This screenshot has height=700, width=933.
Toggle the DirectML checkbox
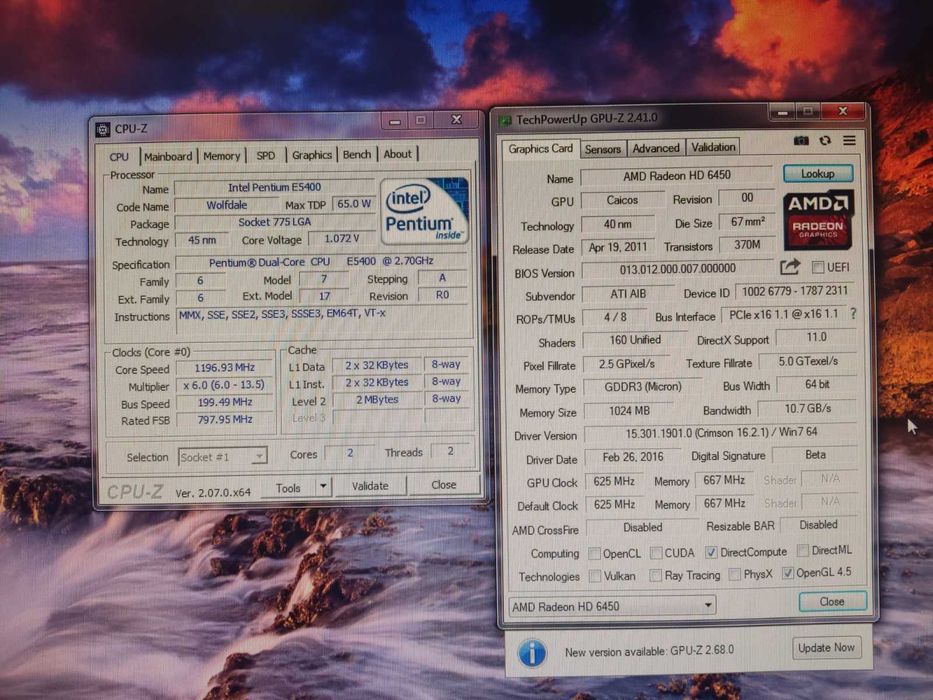803,550
